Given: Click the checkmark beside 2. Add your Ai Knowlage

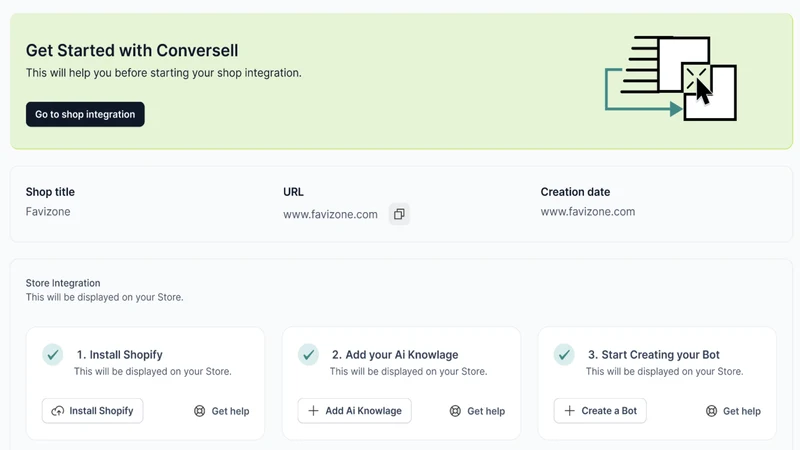Looking at the screenshot, I should coord(308,354).
